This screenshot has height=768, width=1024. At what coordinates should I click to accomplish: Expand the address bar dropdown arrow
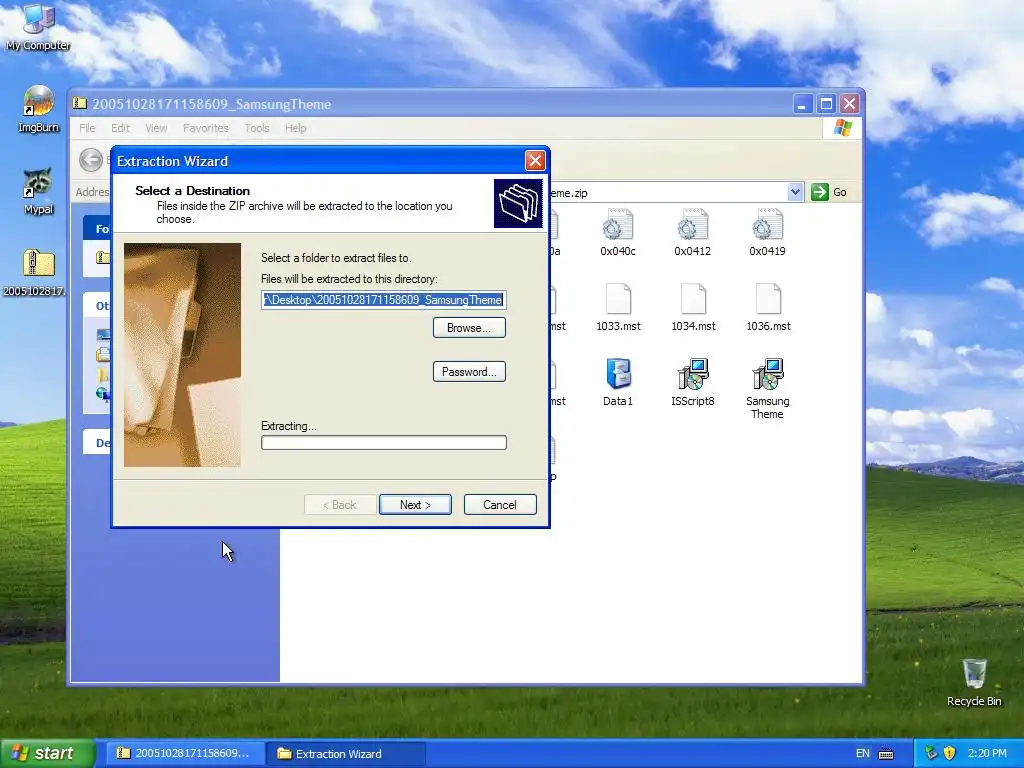click(x=795, y=192)
